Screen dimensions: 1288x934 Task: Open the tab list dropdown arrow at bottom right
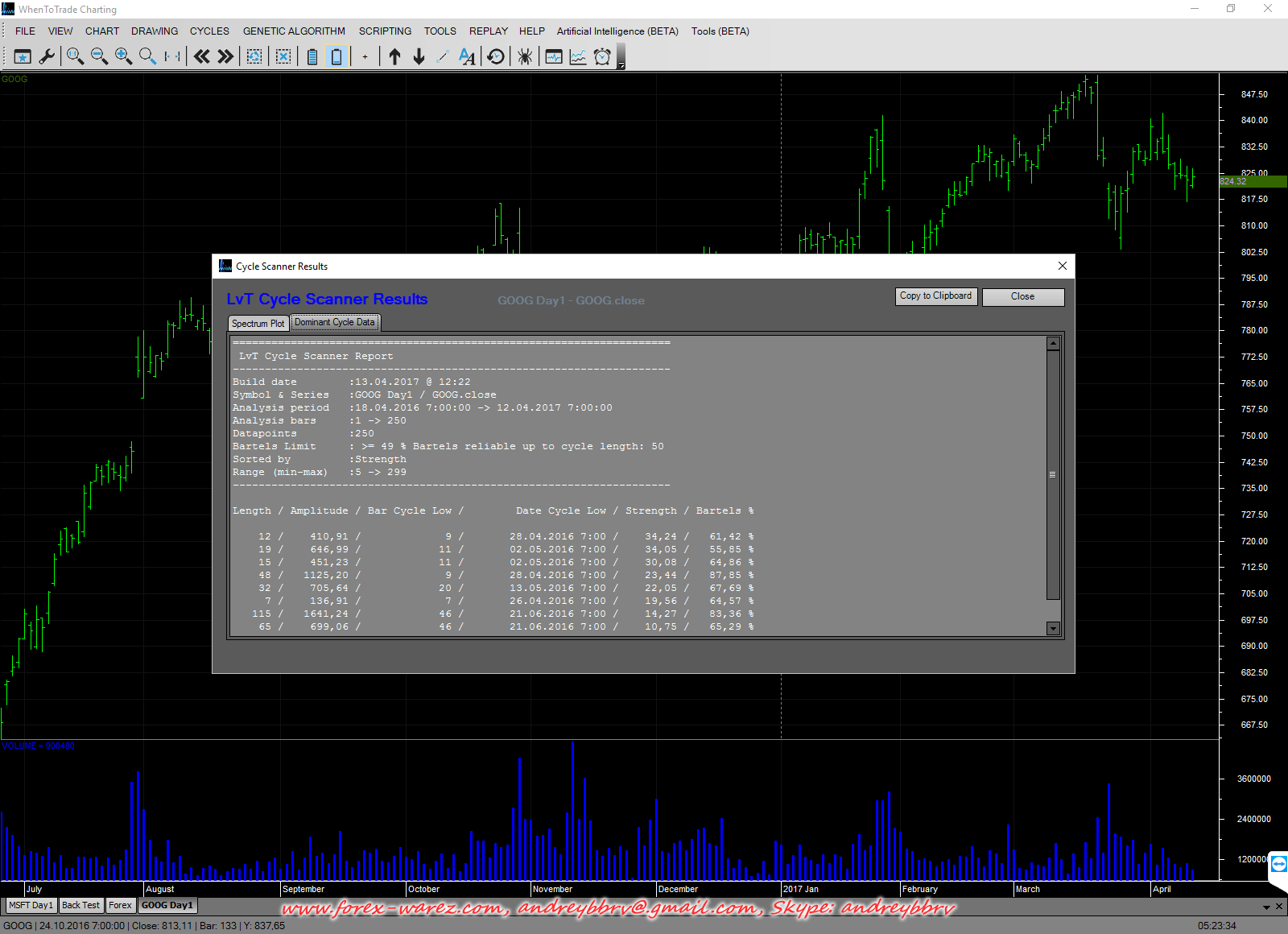(x=1266, y=907)
